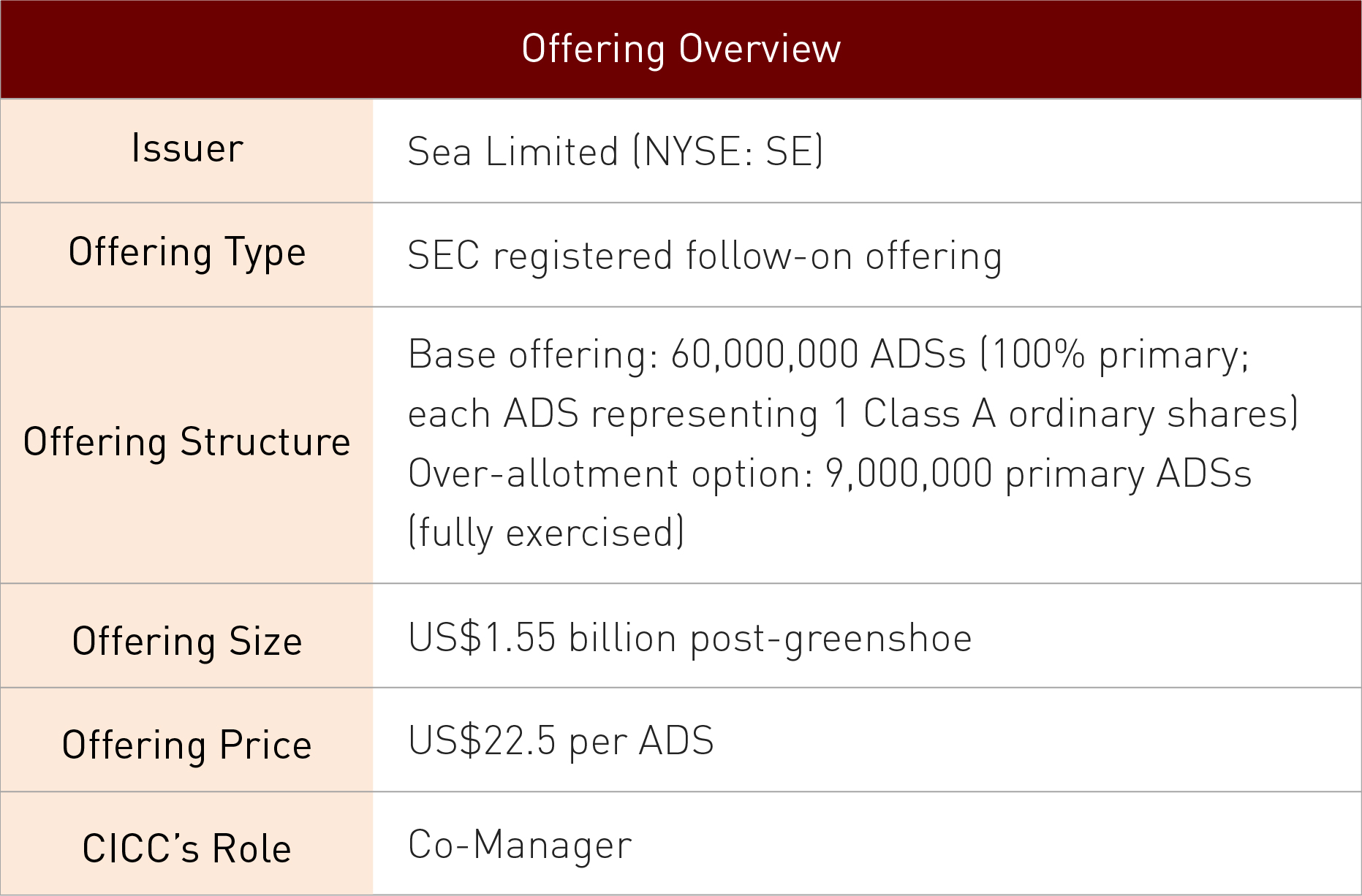The height and width of the screenshot is (896, 1362).
Task: Click the 9,000,000 primary ADSs figure
Action: click(x=1038, y=474)
